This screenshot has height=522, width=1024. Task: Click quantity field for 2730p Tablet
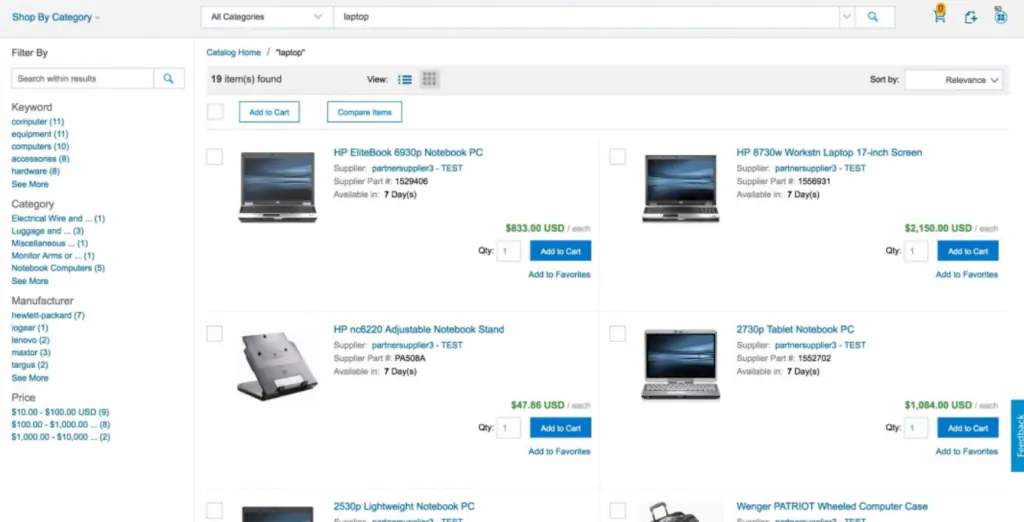point(916,428)
